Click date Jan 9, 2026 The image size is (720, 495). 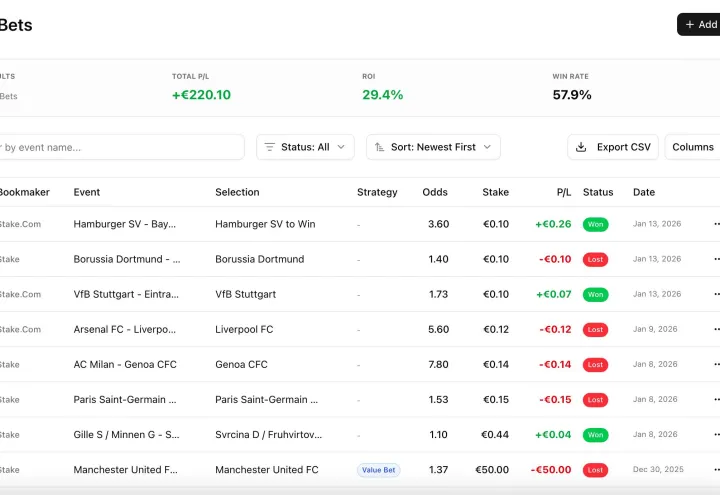[655, 329]
